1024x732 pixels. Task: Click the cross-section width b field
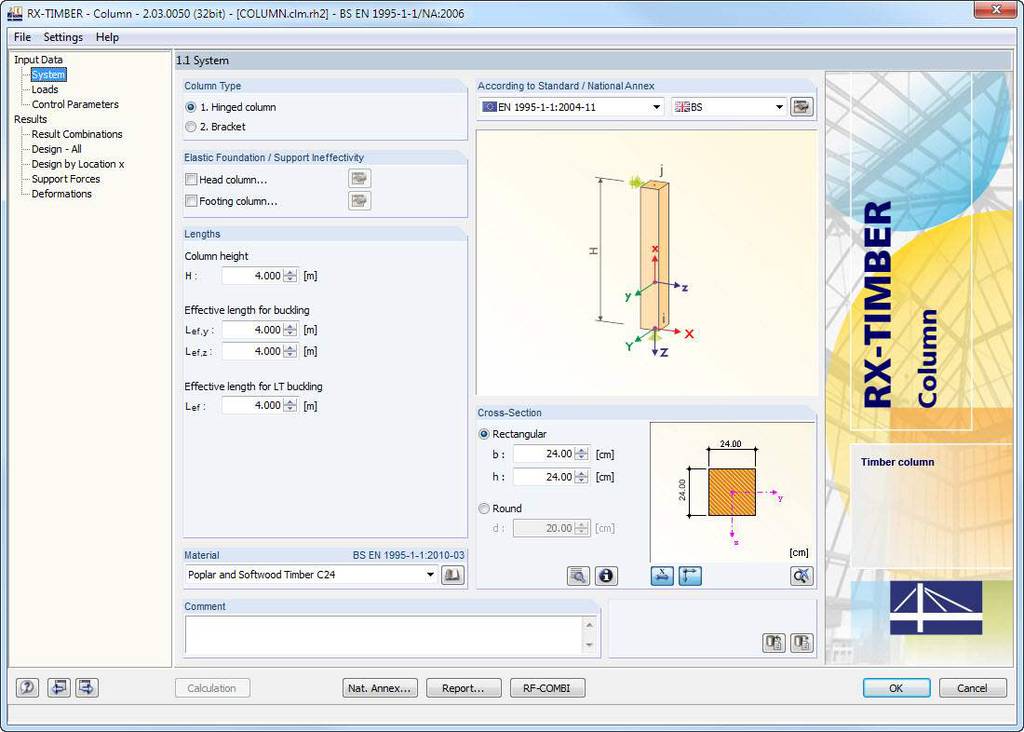[x=543, y=454]
